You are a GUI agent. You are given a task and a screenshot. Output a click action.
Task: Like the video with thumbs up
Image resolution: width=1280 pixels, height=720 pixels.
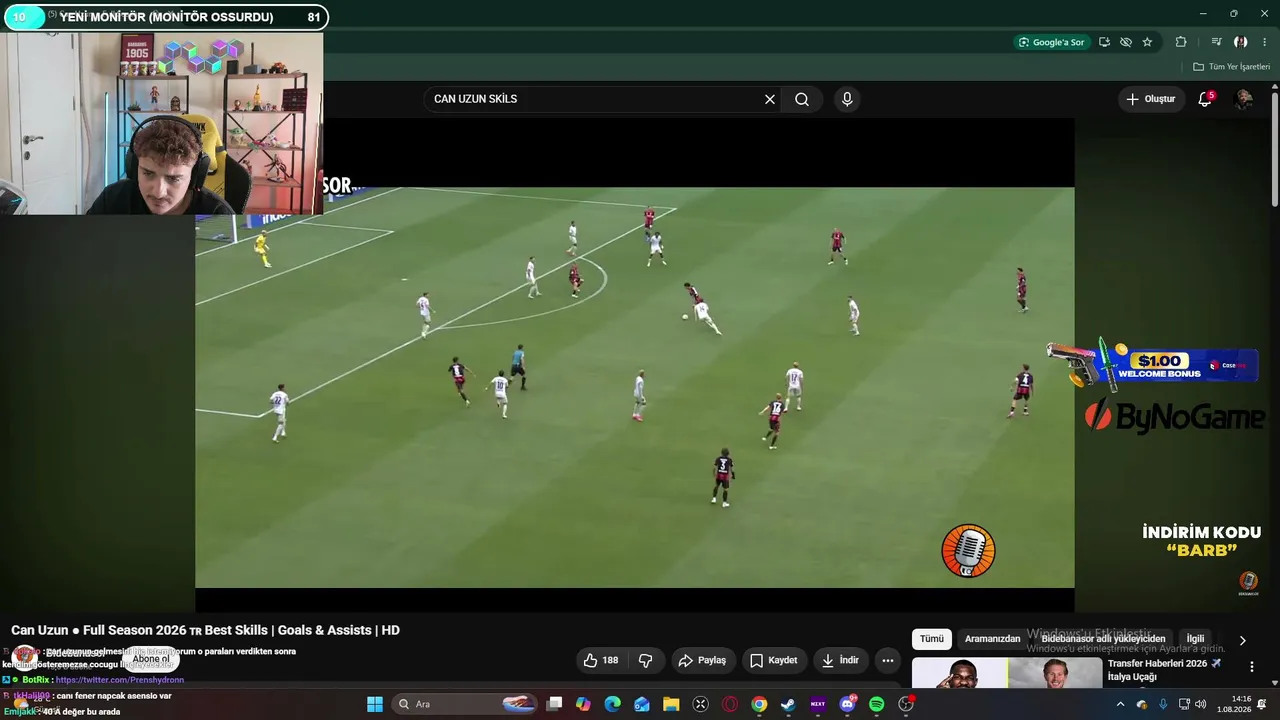(x=600, y=660)
